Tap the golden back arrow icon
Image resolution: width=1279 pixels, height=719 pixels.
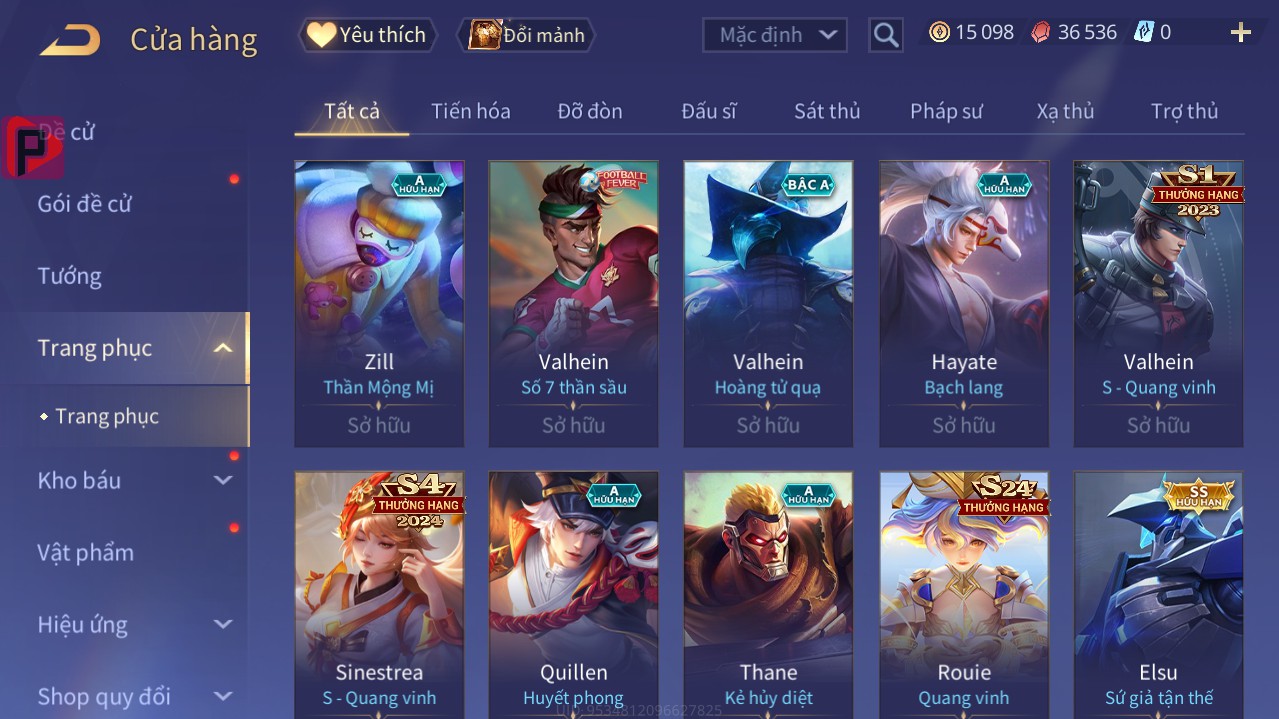[x=70, y=40]
